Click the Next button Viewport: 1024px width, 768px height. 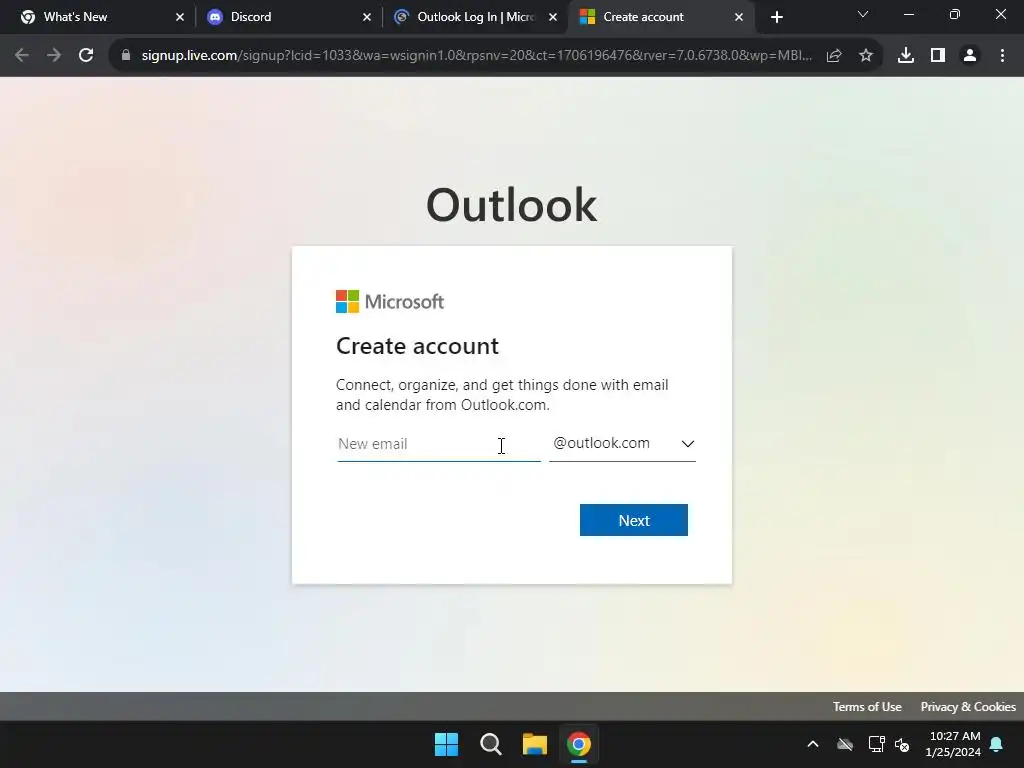click(633, 520)
